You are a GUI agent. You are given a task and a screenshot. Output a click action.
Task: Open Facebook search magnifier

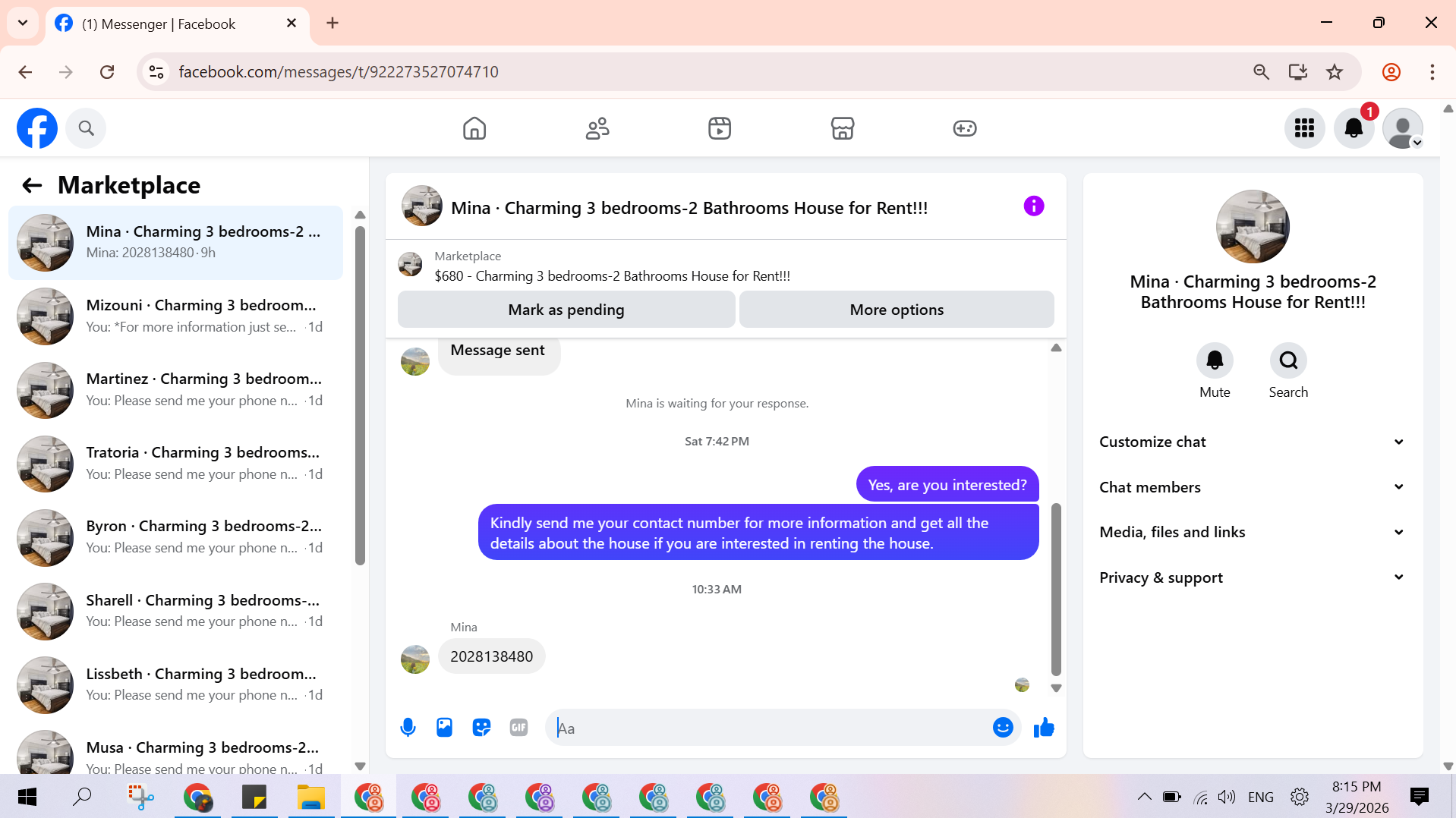tap(86, 128)
